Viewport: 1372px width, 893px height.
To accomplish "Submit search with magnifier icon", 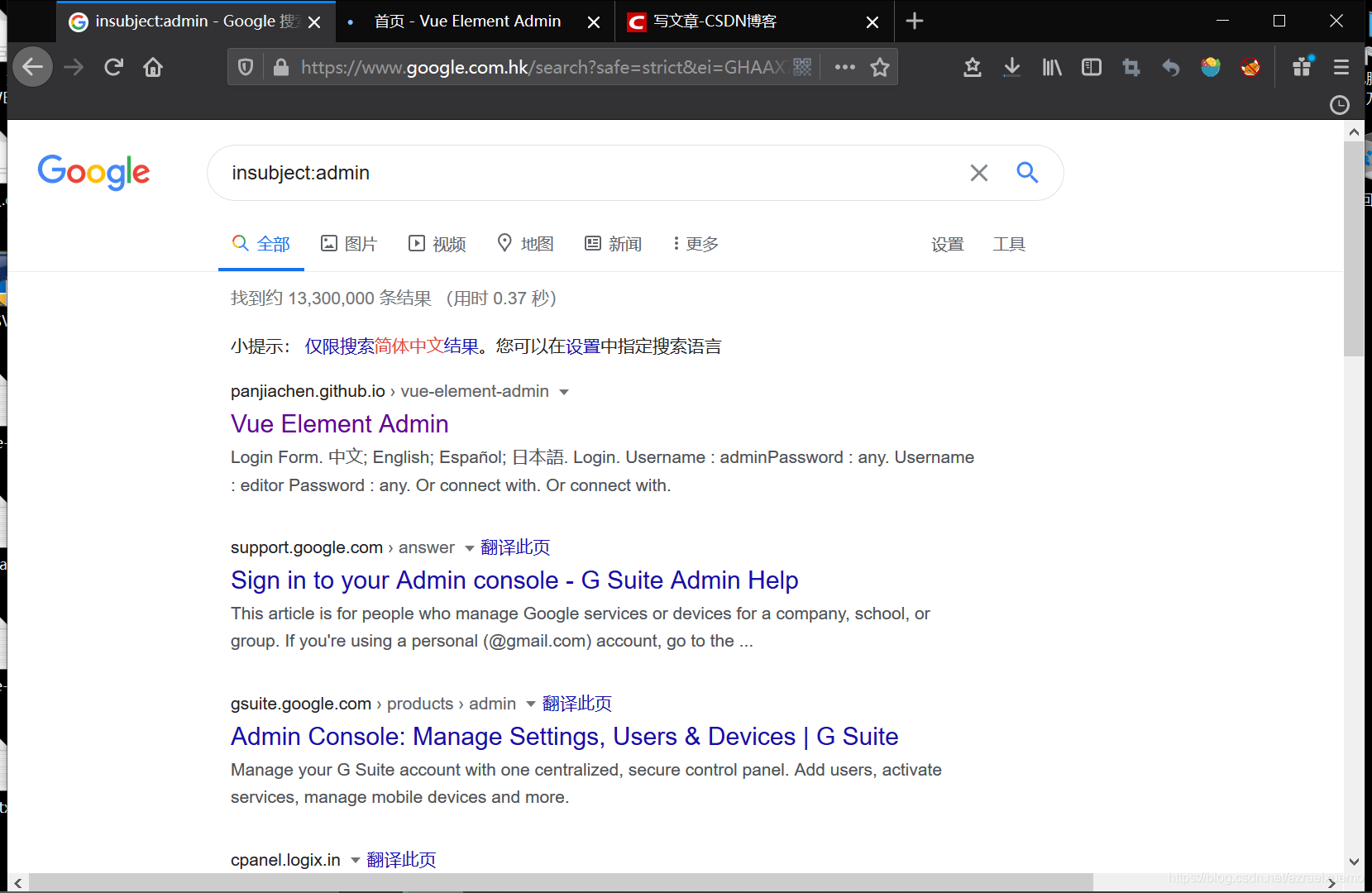I will (x=1027, y=172).
